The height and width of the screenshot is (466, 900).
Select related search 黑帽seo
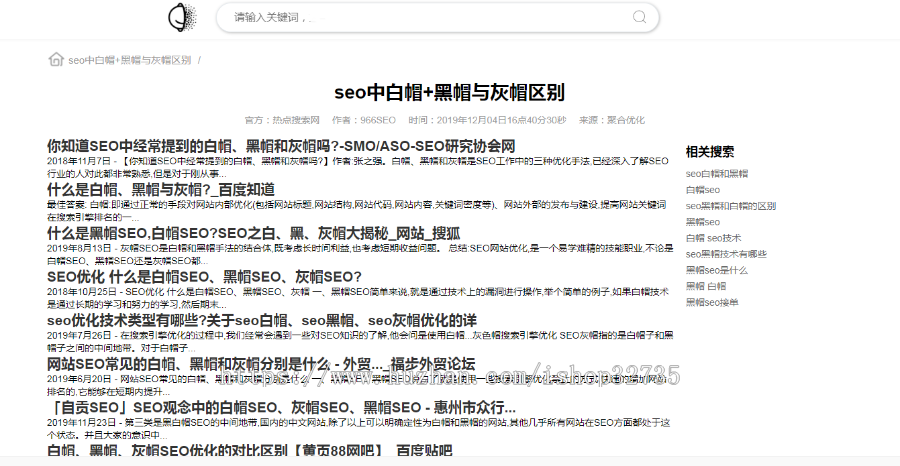point(703,222)
